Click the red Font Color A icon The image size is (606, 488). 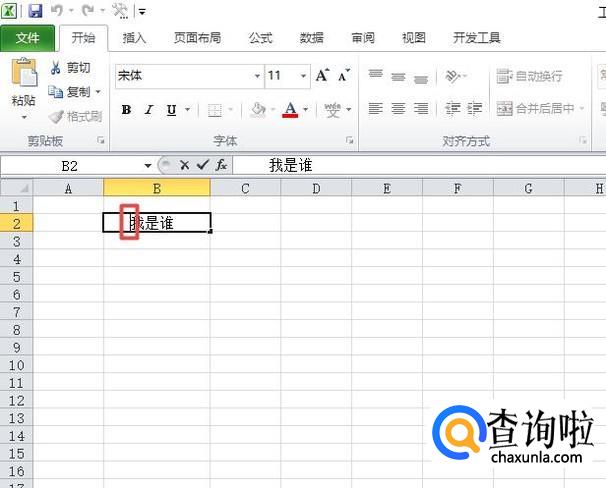pyautogui.click(x=290, y=110)
